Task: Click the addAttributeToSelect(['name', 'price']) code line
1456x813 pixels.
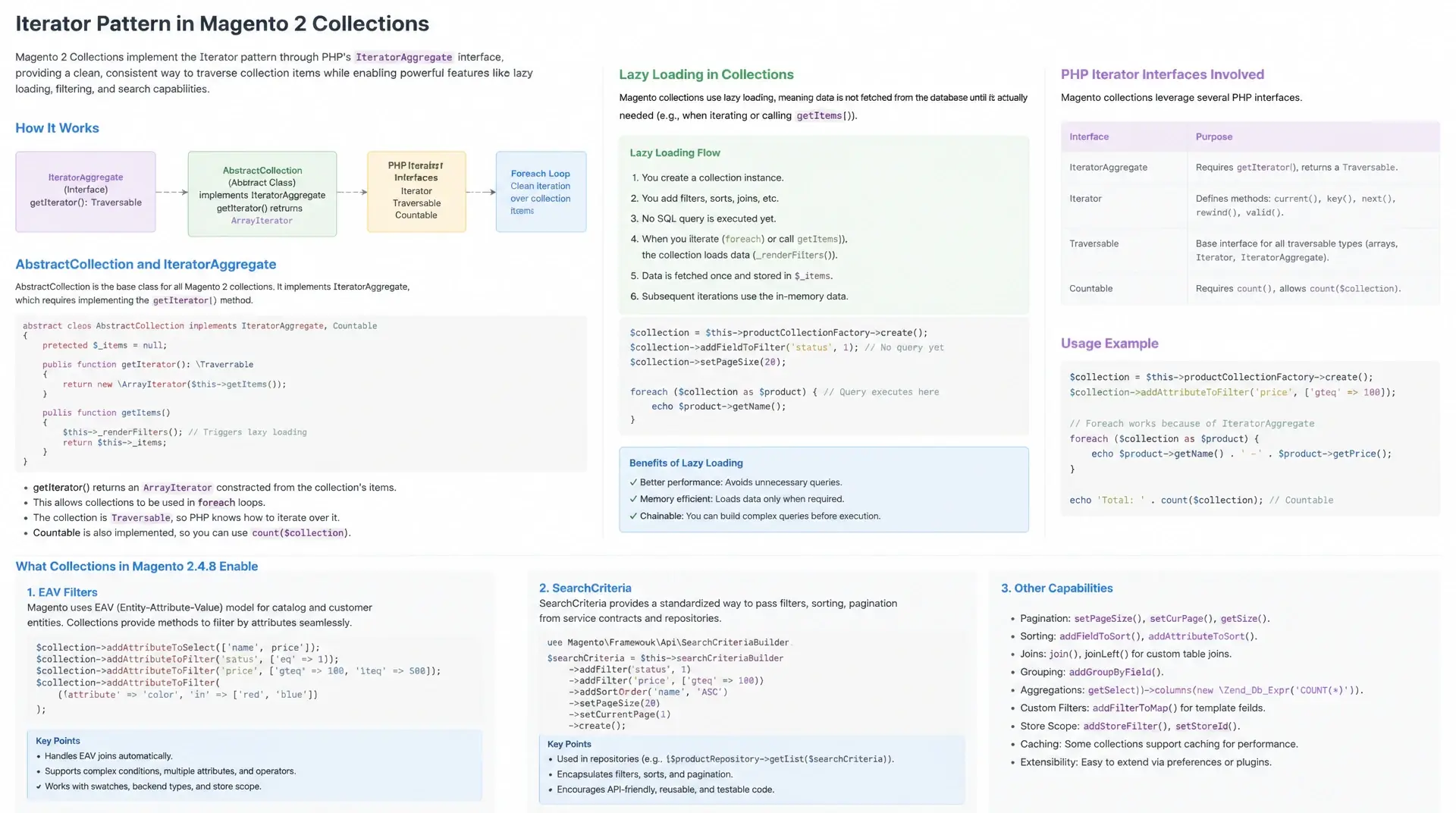Action: click(177, 647)
